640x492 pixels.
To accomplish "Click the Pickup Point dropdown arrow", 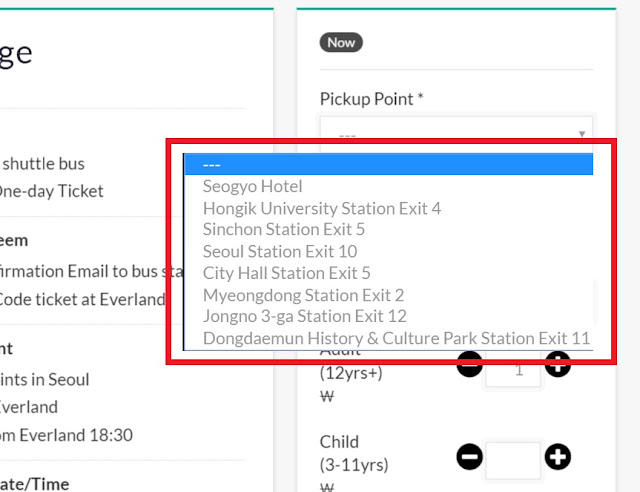I will click(x=582, y=134).
